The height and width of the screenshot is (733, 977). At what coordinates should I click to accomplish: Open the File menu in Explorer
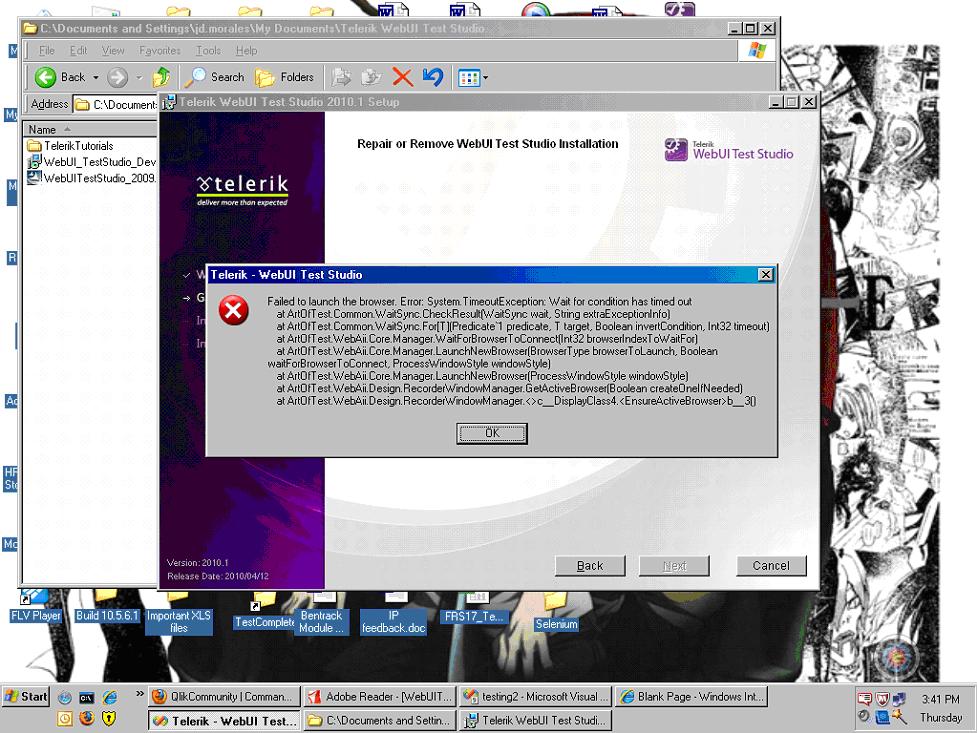point(47,50)
